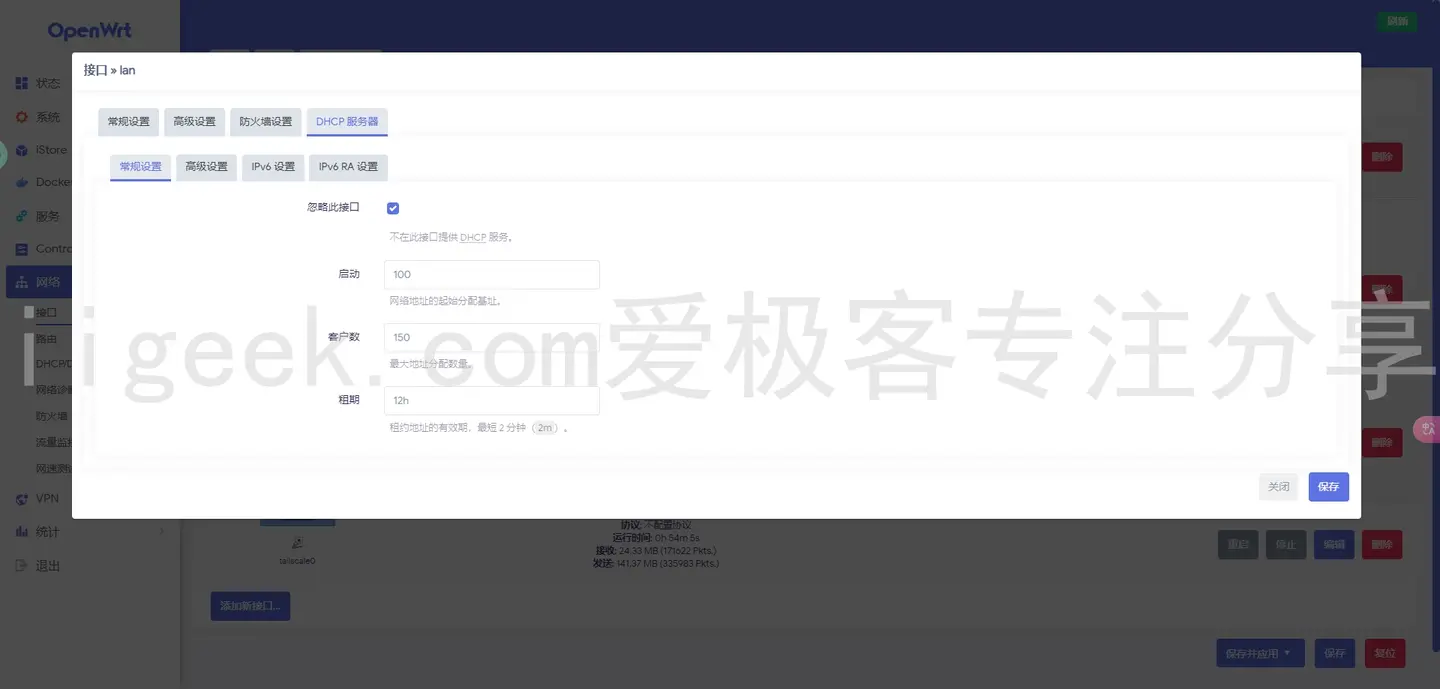This screenshot has width=1440, height=689.
Task: Select the 网络 network sidebar icon
Action: point(22,281)
